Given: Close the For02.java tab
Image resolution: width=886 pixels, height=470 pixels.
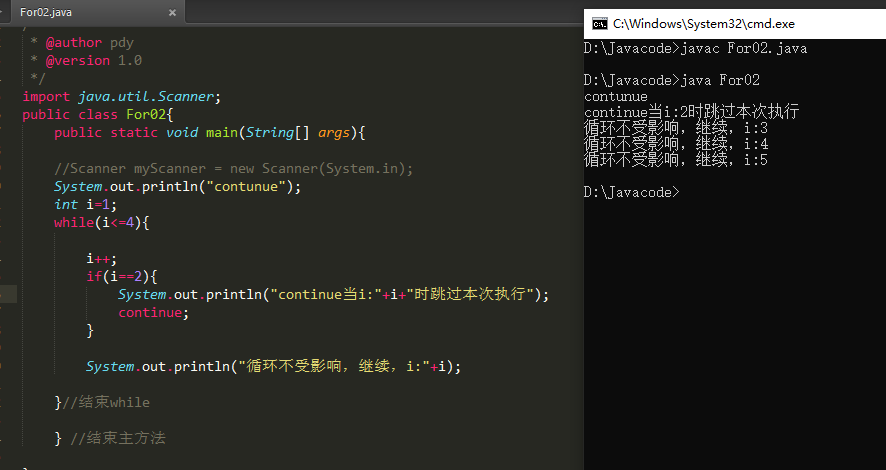Looking at the screenshot, I should (x=172, y=12).
